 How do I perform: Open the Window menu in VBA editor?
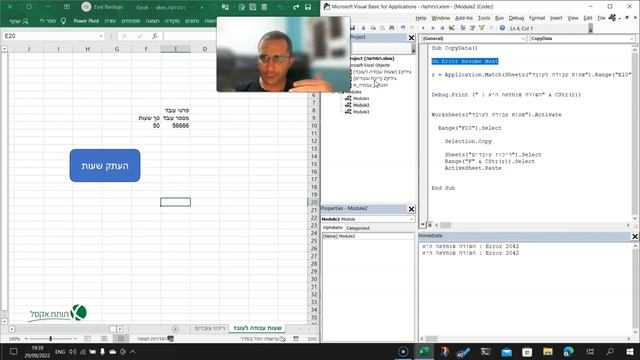point(440,18)
